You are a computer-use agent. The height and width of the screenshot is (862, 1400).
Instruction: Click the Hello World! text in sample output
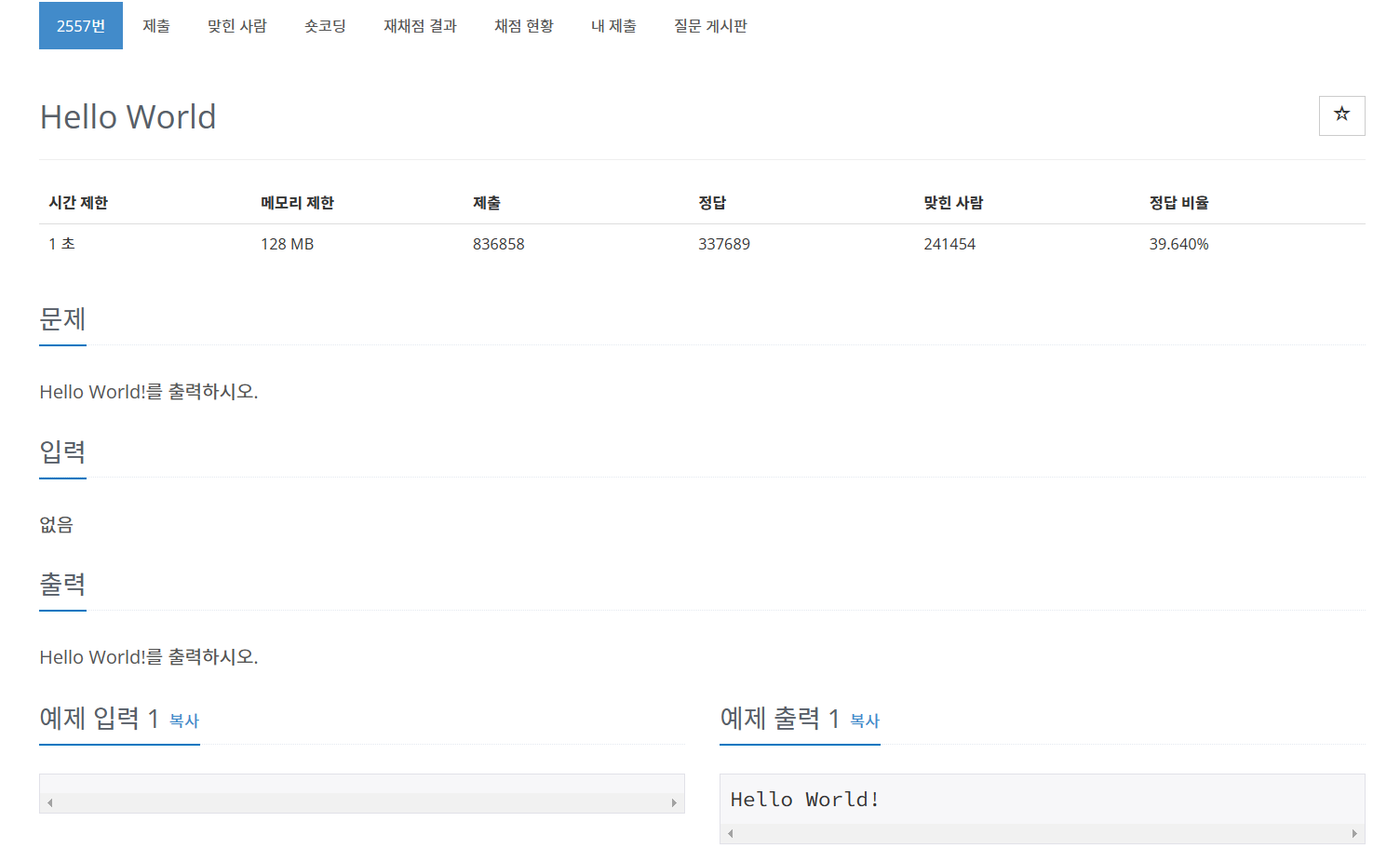805,799
